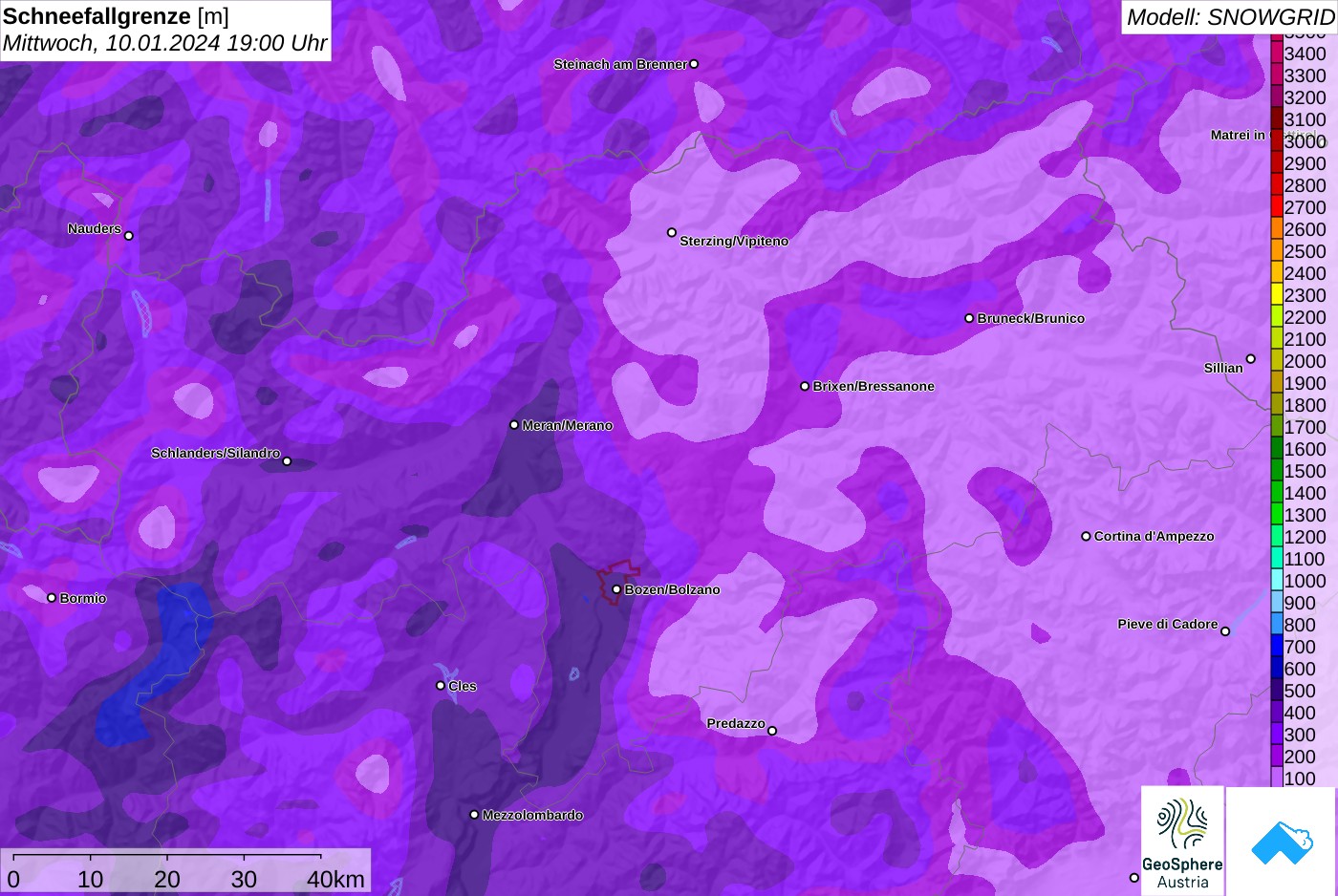Select the Nauders location marker
Image resolution: width=1338 pixels, height=896 pixels.
pyautogui.click(x=129, y=236)
